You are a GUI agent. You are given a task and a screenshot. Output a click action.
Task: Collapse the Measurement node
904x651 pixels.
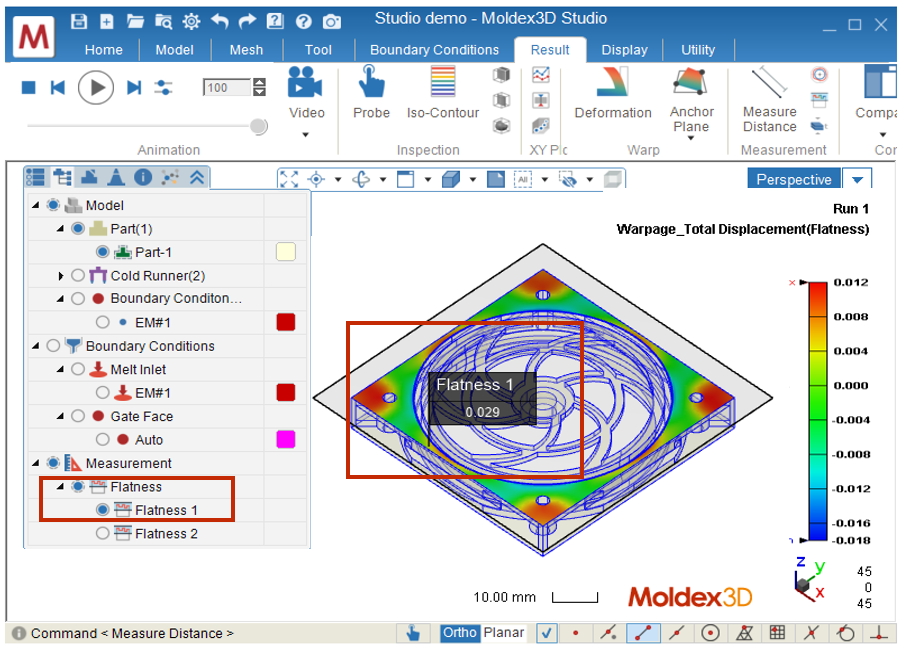pyautogui.click(x=36, y=463)
